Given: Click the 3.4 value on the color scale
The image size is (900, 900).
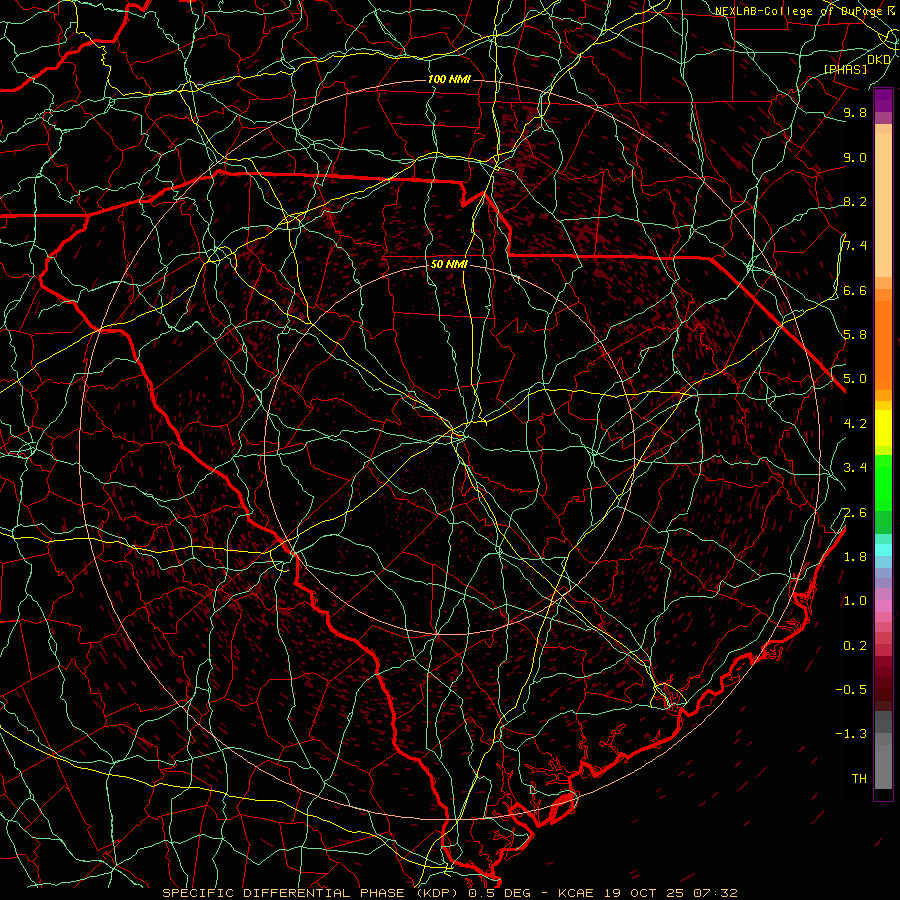Looking at the screenshot, I should point(855,467).
